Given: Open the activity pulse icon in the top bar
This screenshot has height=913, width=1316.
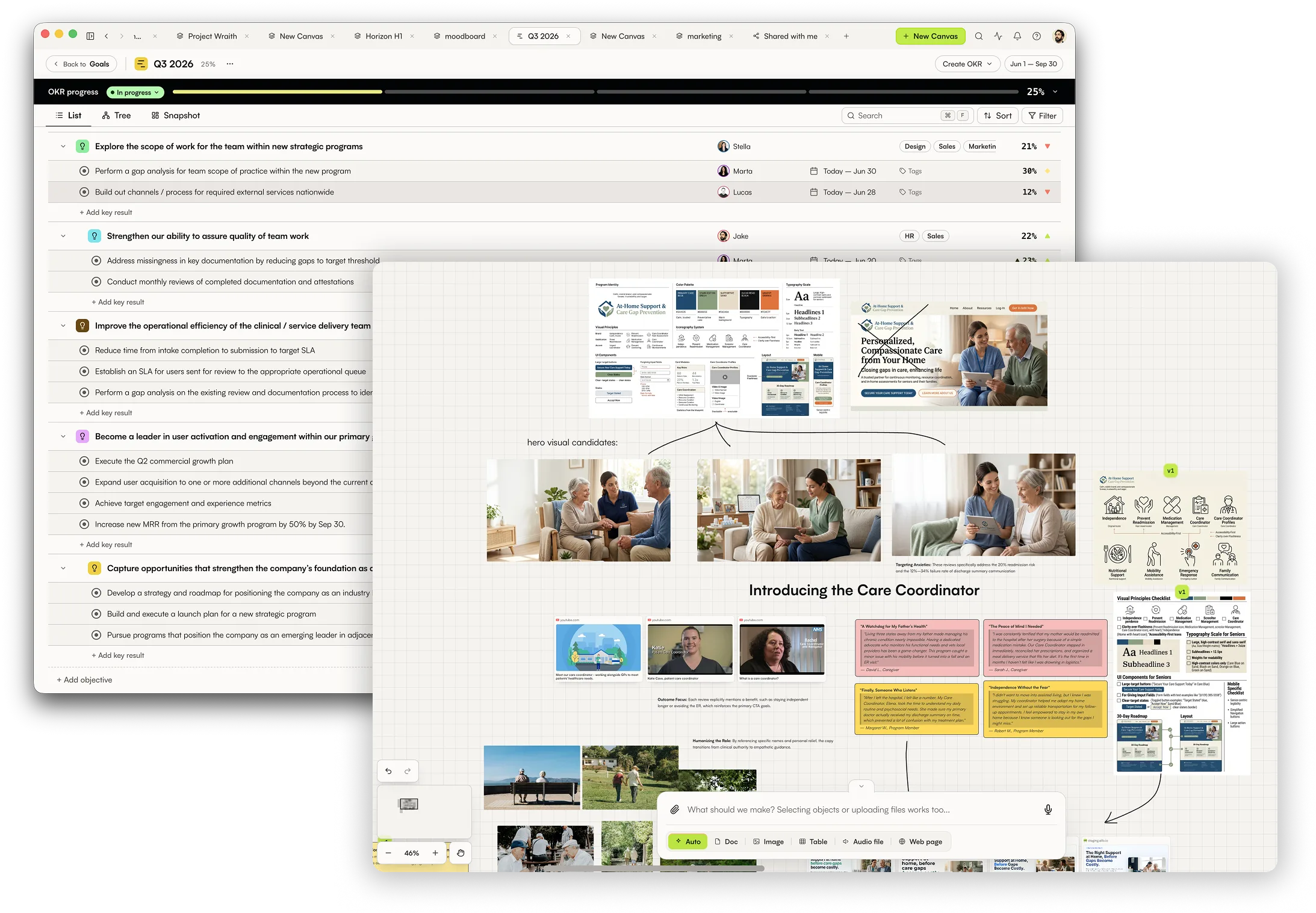Looking at the screenshot, I should click(x=998, y=36).
